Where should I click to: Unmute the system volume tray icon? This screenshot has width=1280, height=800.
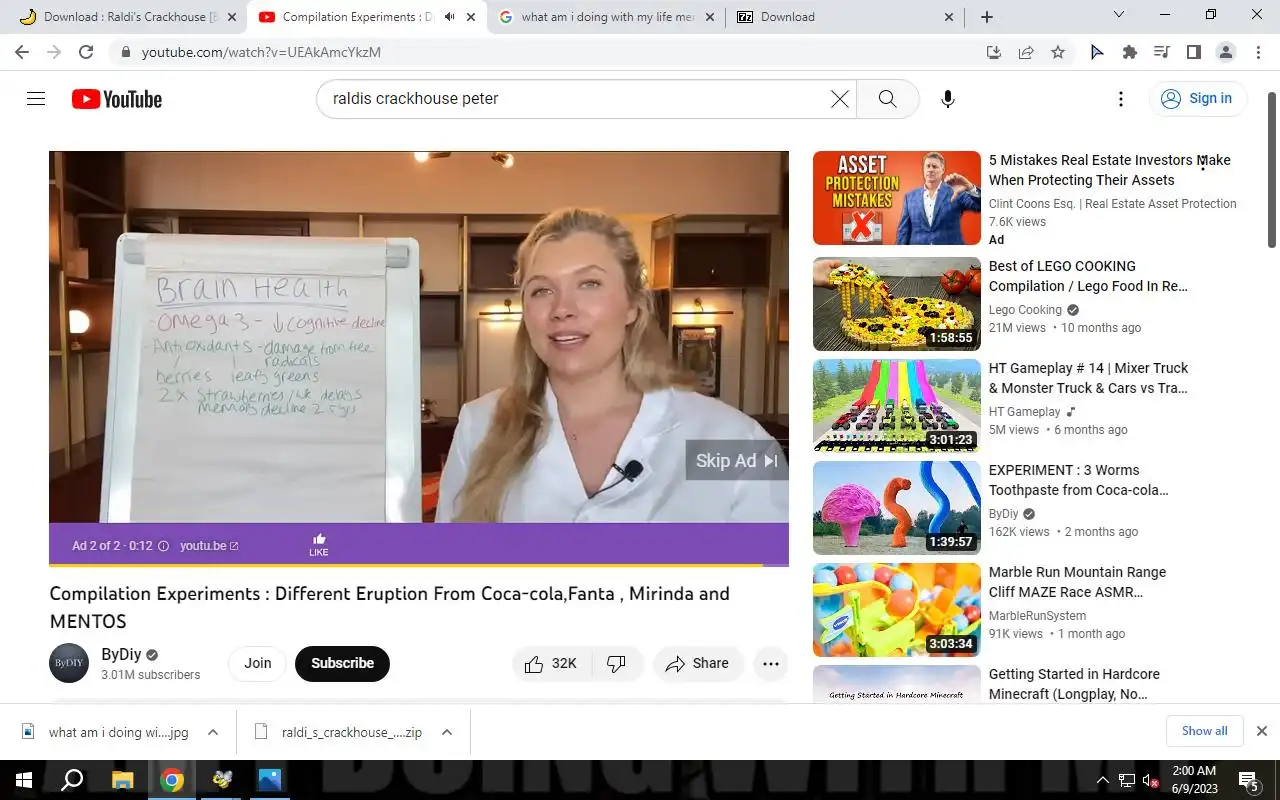1151,780
